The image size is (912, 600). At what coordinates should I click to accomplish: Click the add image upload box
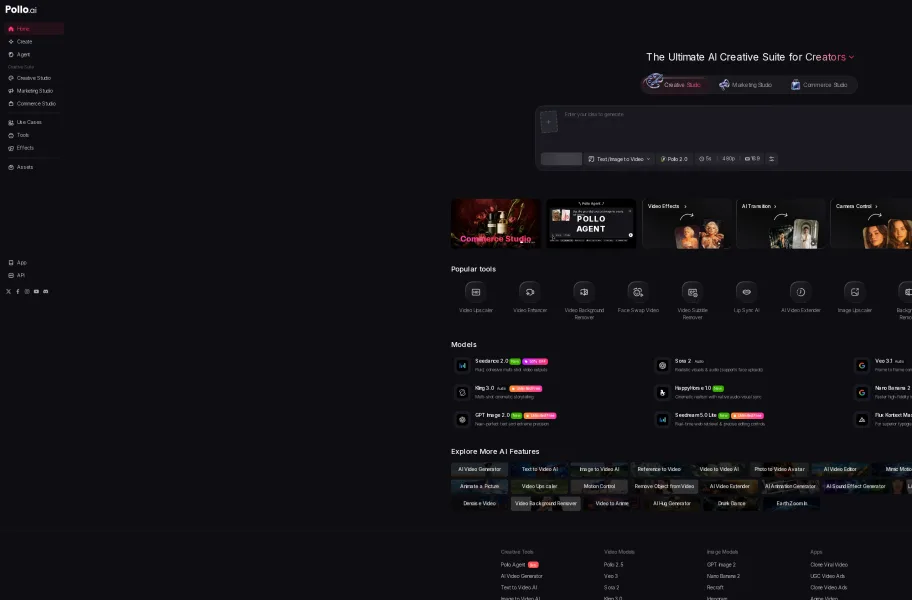point(548,122)
